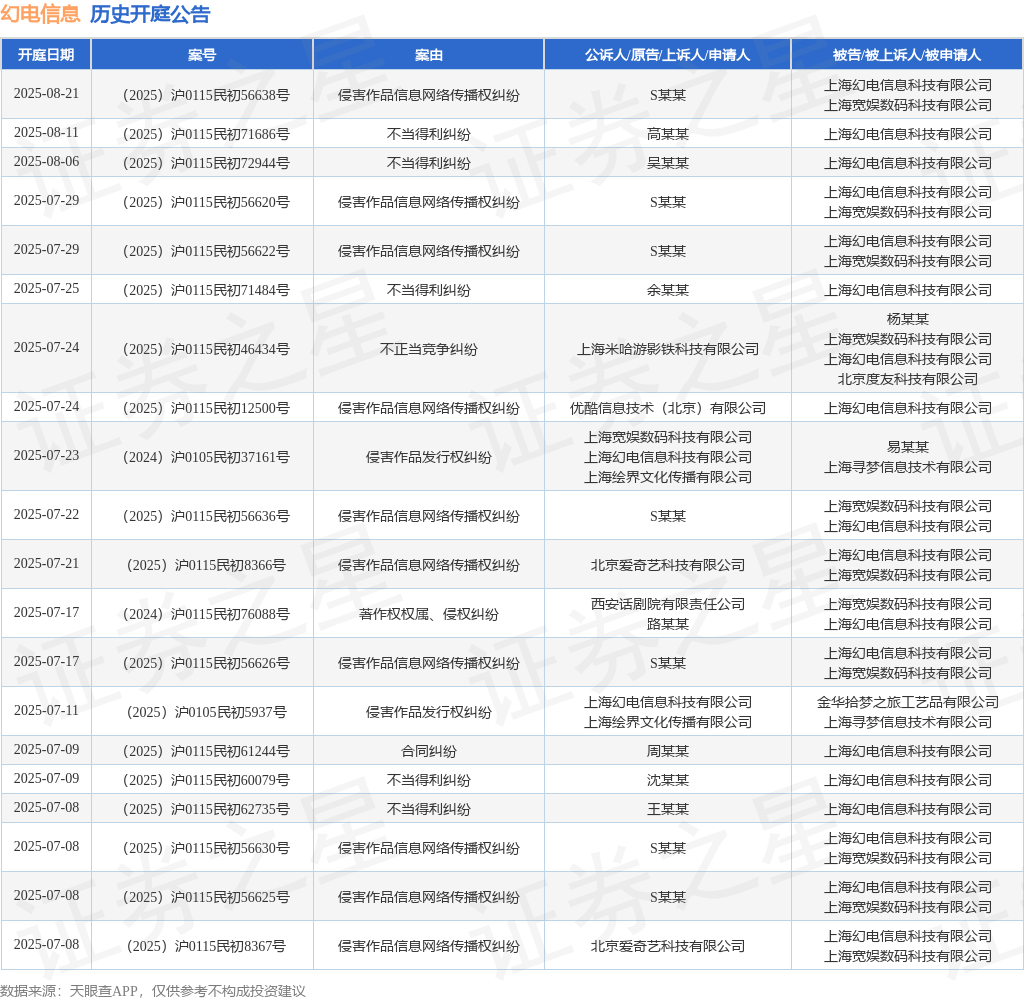Click case number (2025)沪0105民初5937号
The width and height of the screenshot is (1024, 1000).
tap(206, 713)
